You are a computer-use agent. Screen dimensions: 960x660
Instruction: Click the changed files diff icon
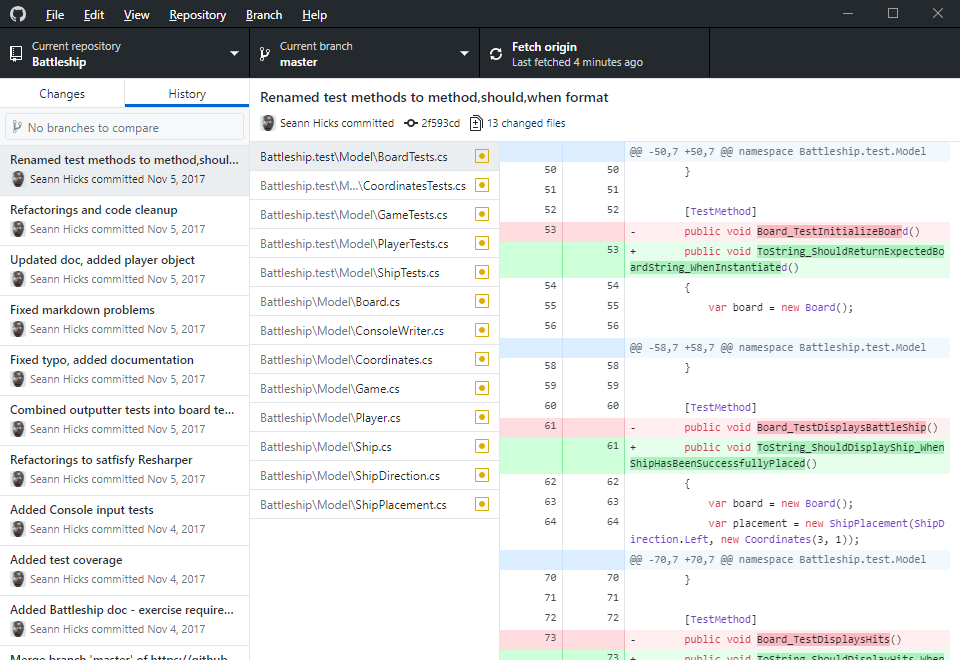(476, 123)
